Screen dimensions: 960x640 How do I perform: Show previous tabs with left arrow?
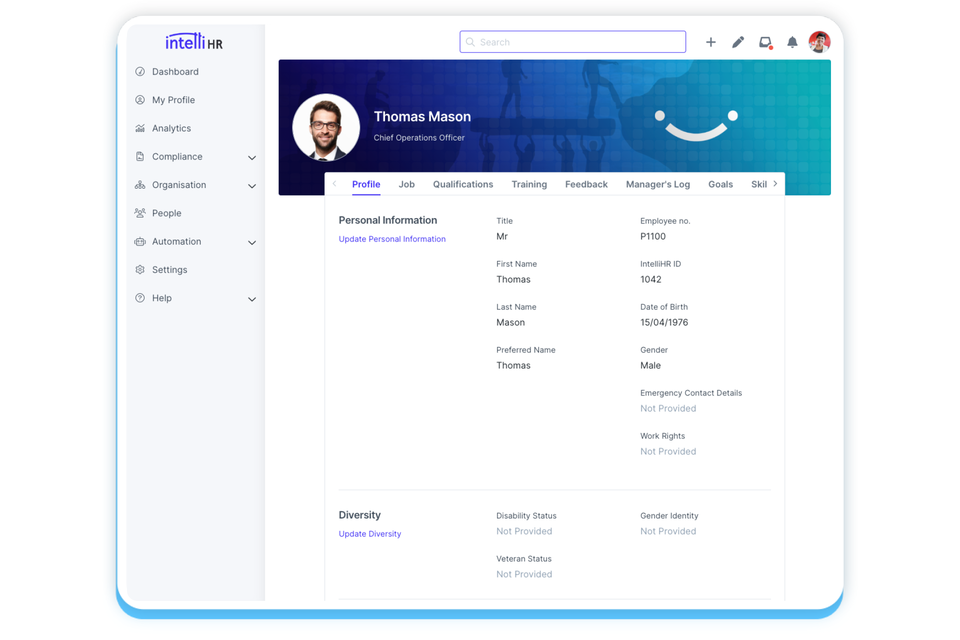coord(334,184)
